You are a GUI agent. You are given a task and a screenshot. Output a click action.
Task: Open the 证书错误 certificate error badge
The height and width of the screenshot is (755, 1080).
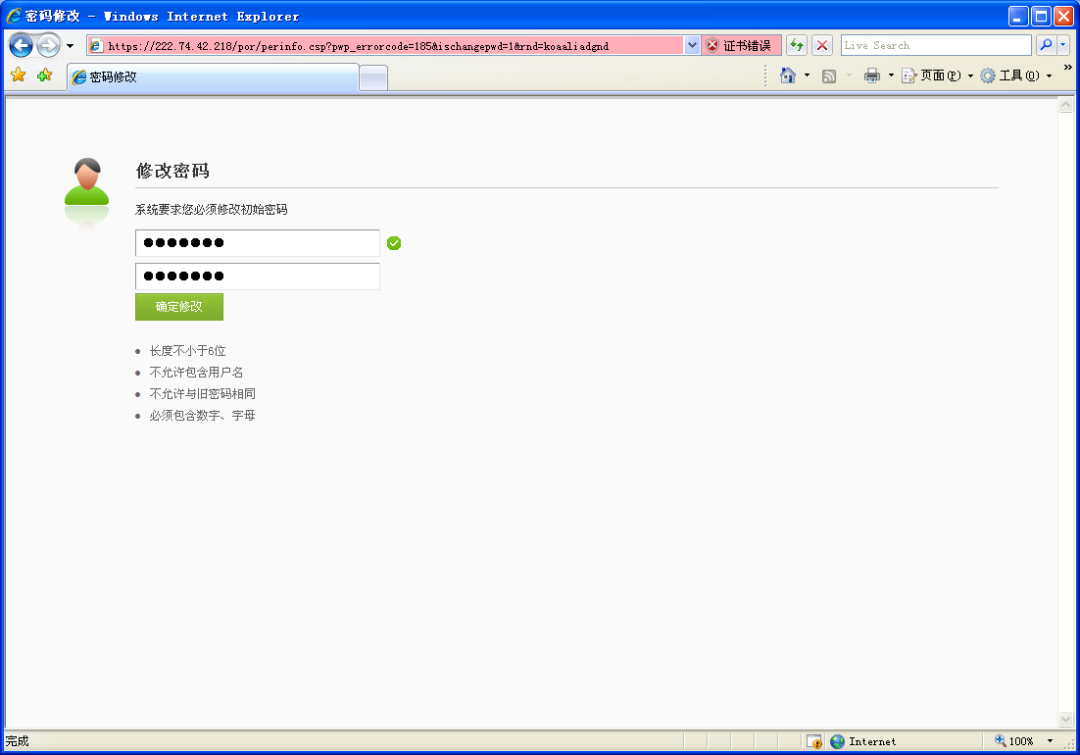[x=741, y=45]
